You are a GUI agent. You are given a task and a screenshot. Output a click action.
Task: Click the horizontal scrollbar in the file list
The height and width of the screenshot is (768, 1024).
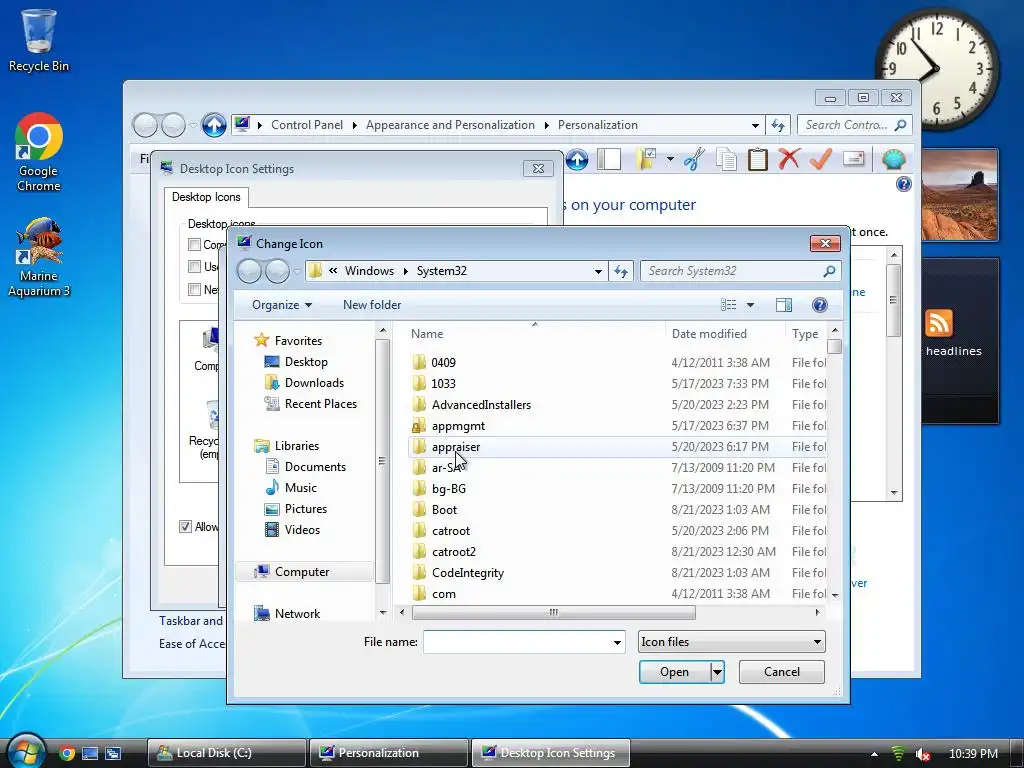click(x=554, y=613)
